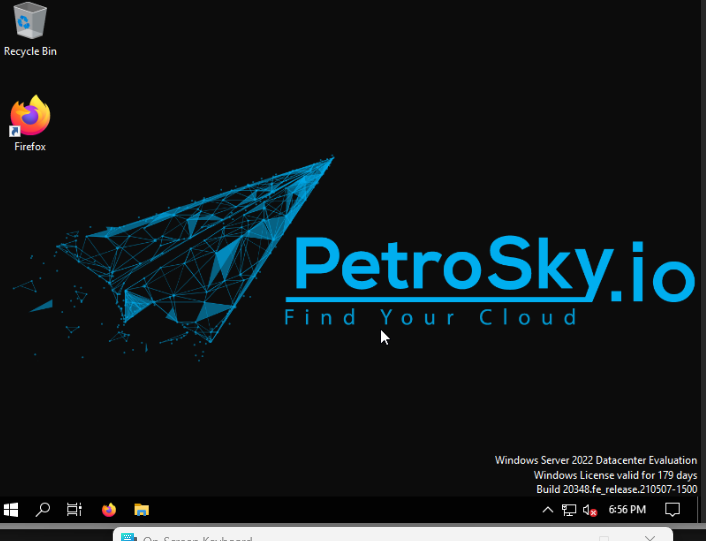
Task: Open File Explorer from the taskbar
Action: 142,510
